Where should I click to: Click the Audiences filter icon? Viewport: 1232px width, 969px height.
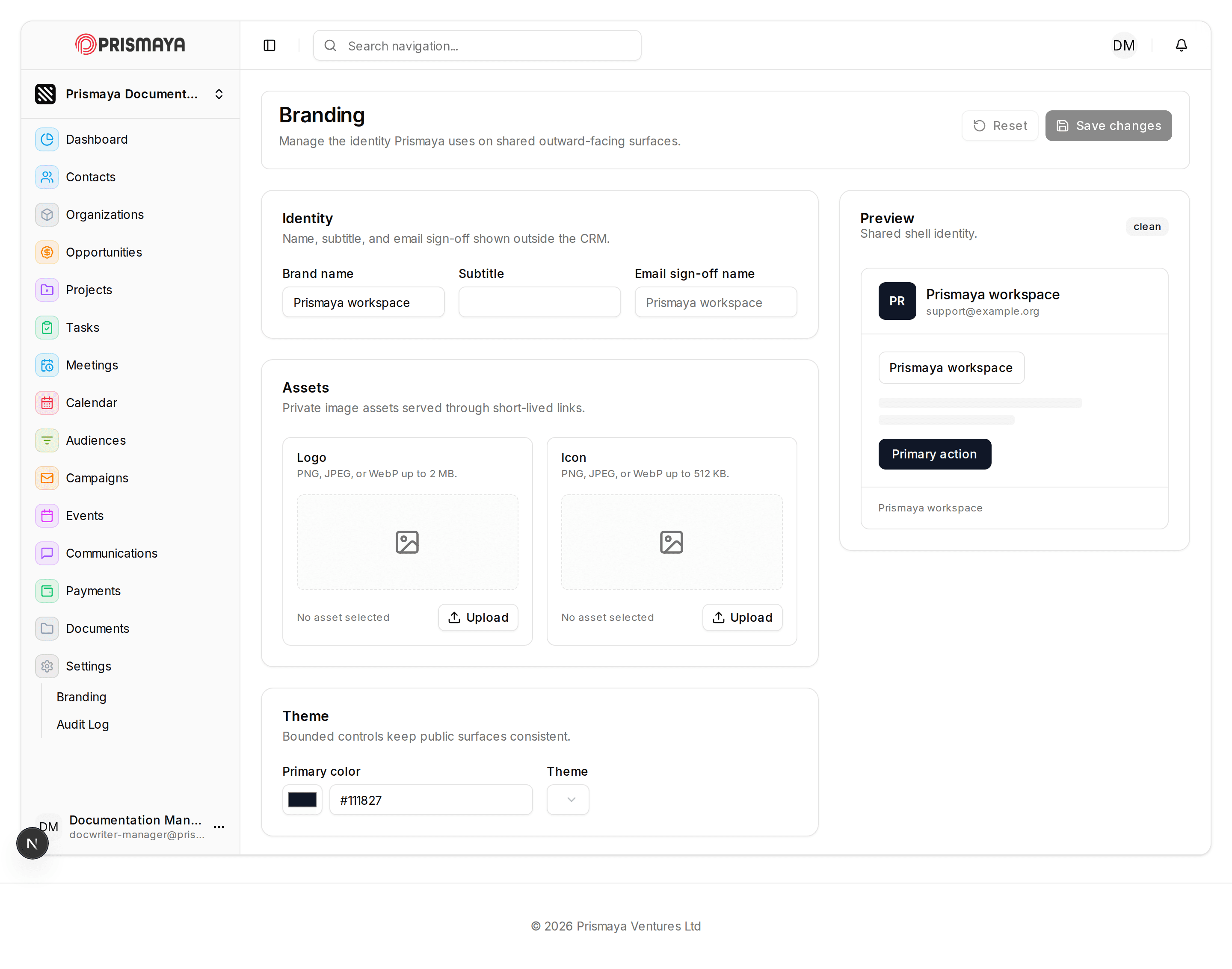(x=47, y=440)
